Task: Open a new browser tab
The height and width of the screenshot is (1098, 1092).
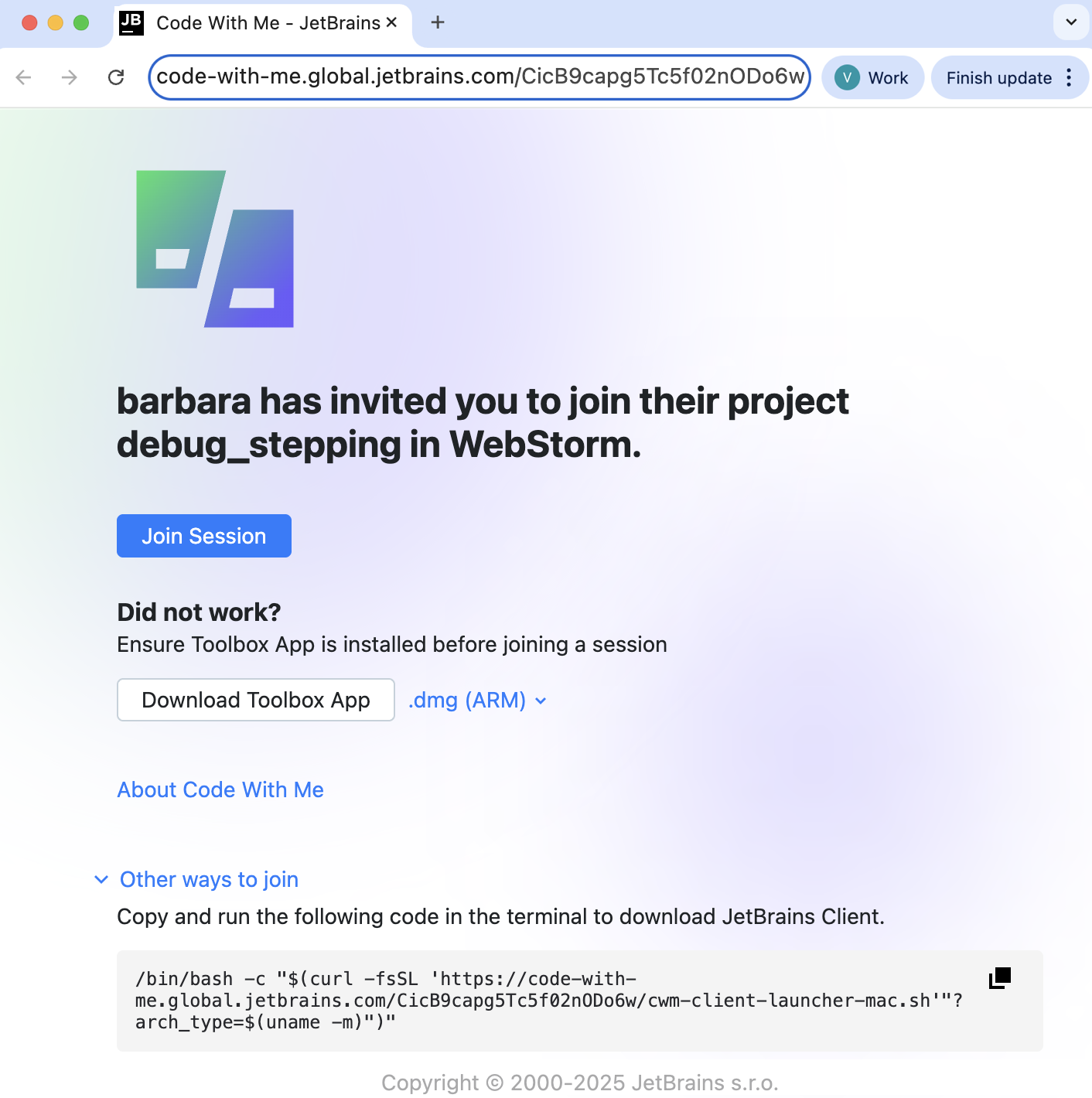Action: [437, 22]
